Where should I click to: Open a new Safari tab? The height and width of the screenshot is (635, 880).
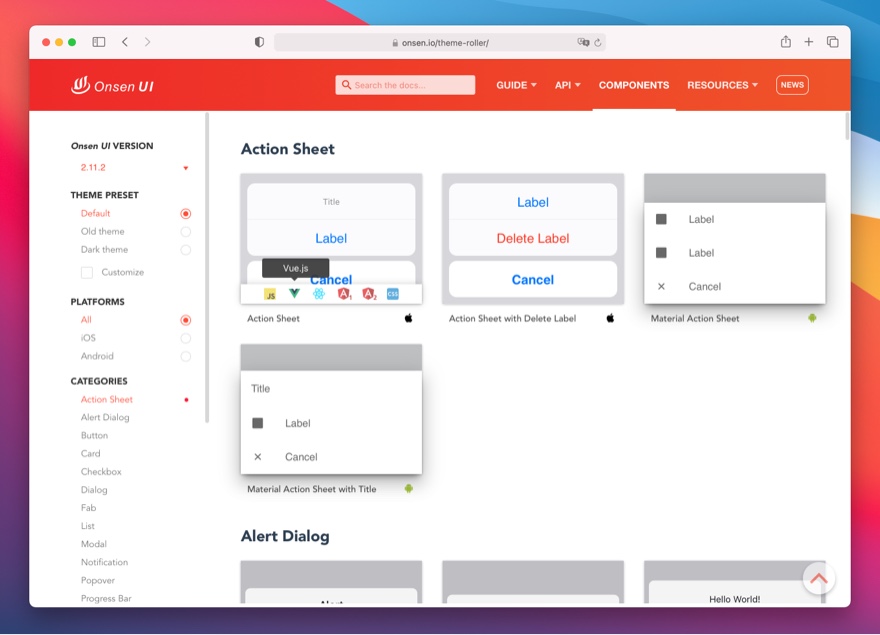809,42
